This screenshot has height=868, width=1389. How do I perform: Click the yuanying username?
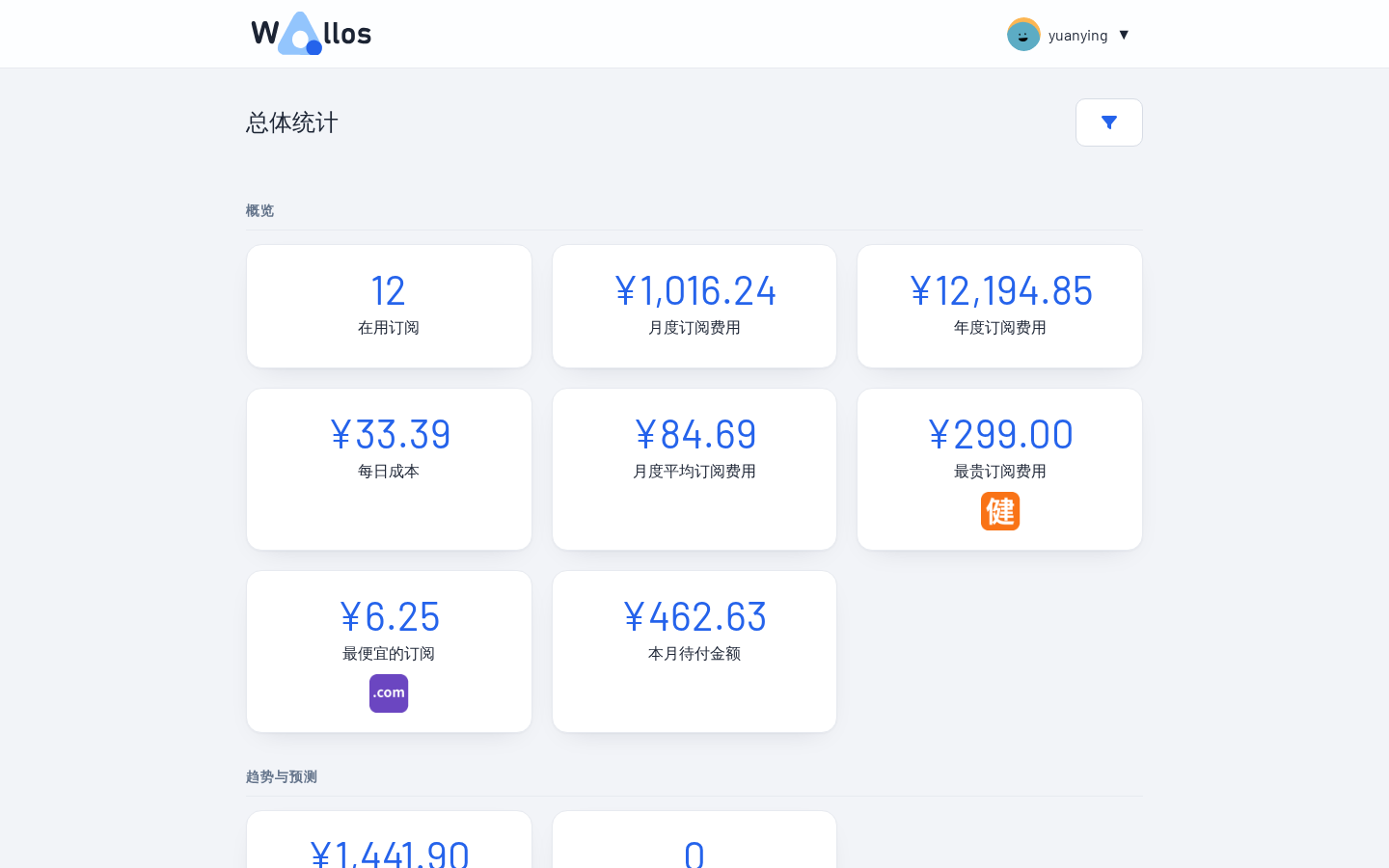[x=1077, y=36]
